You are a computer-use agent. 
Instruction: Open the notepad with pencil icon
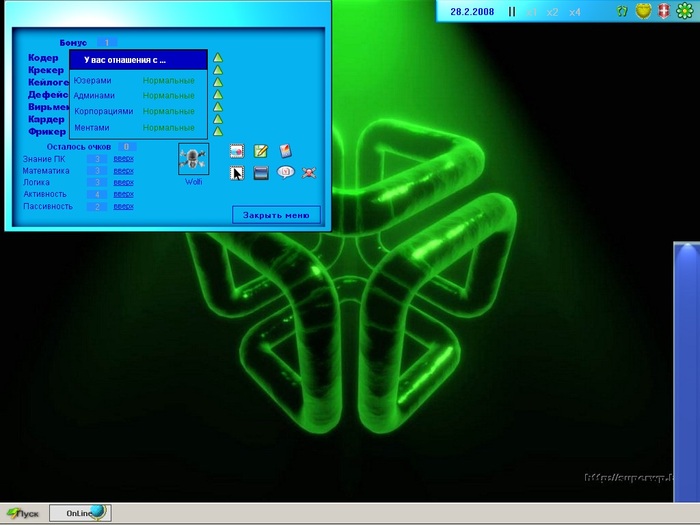coord(261,151)
